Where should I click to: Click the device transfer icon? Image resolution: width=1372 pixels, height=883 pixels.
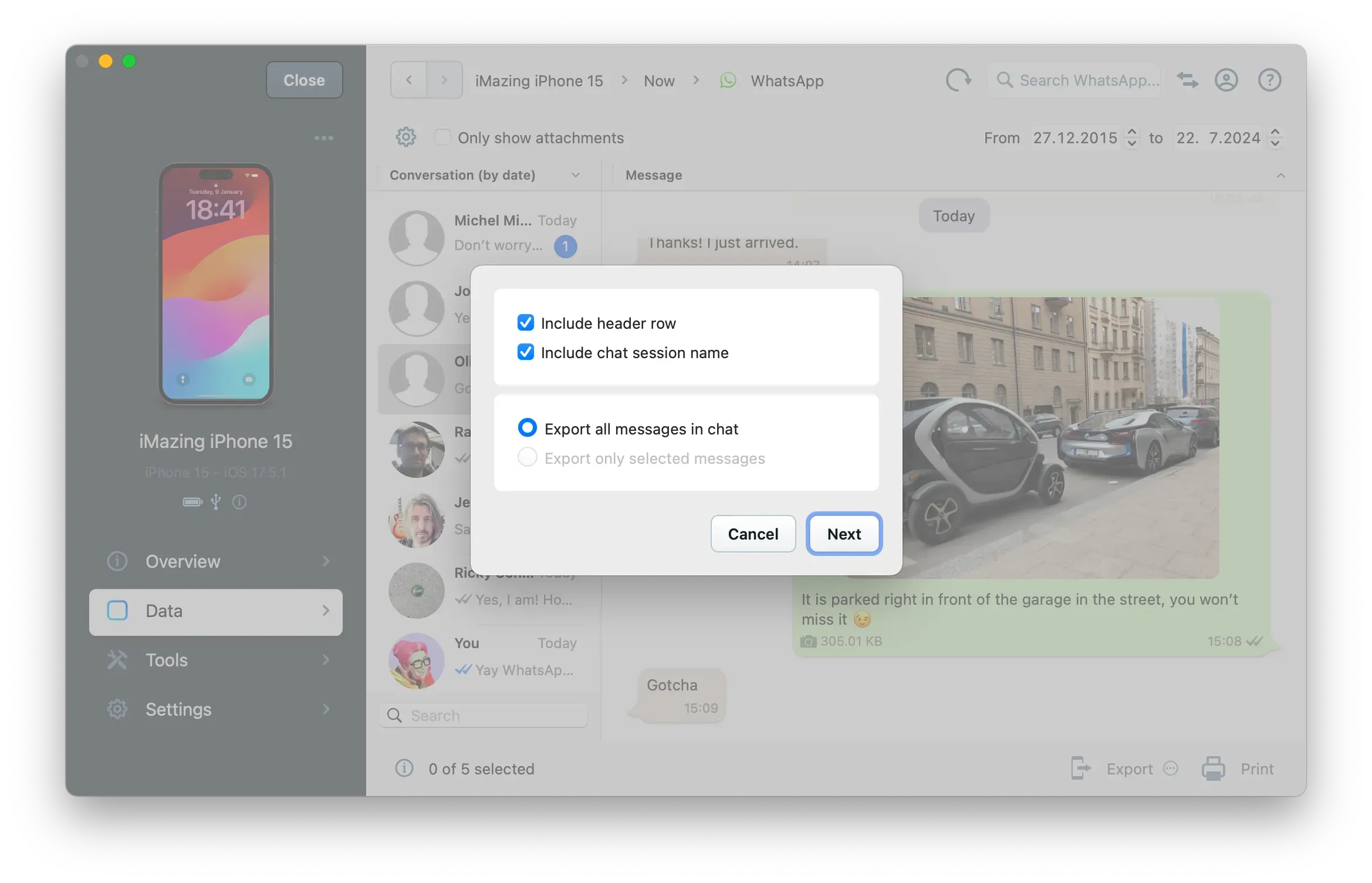click(x=1187, y=80)
